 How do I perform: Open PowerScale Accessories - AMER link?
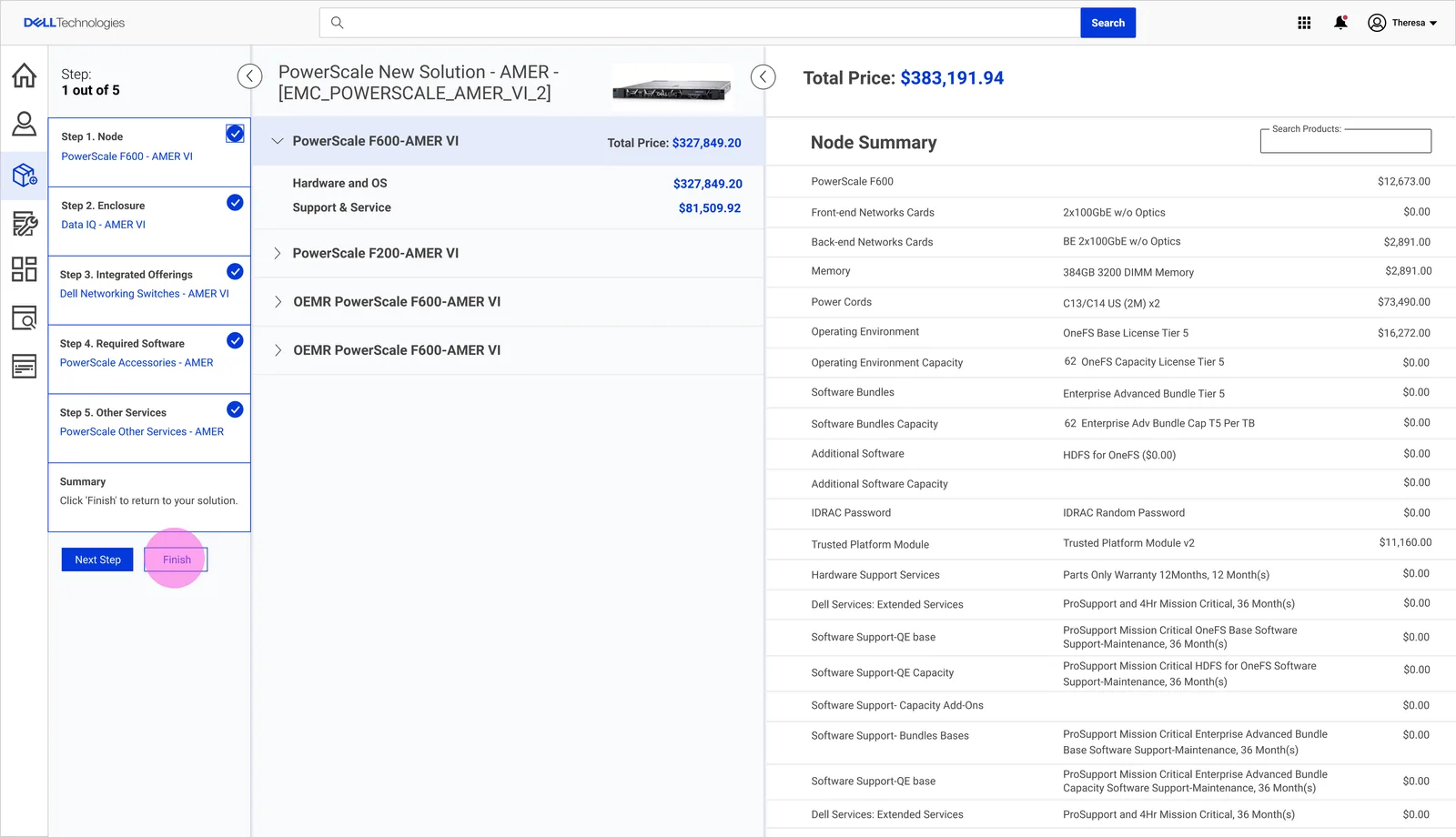click(136, 363)
